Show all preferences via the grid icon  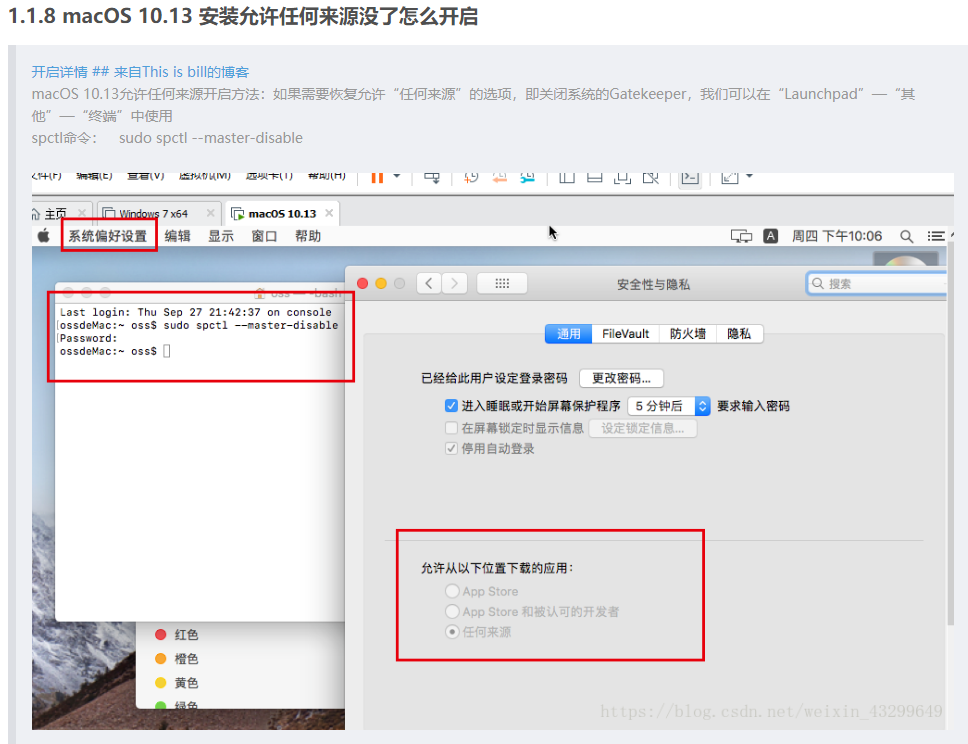pos(502,283)
